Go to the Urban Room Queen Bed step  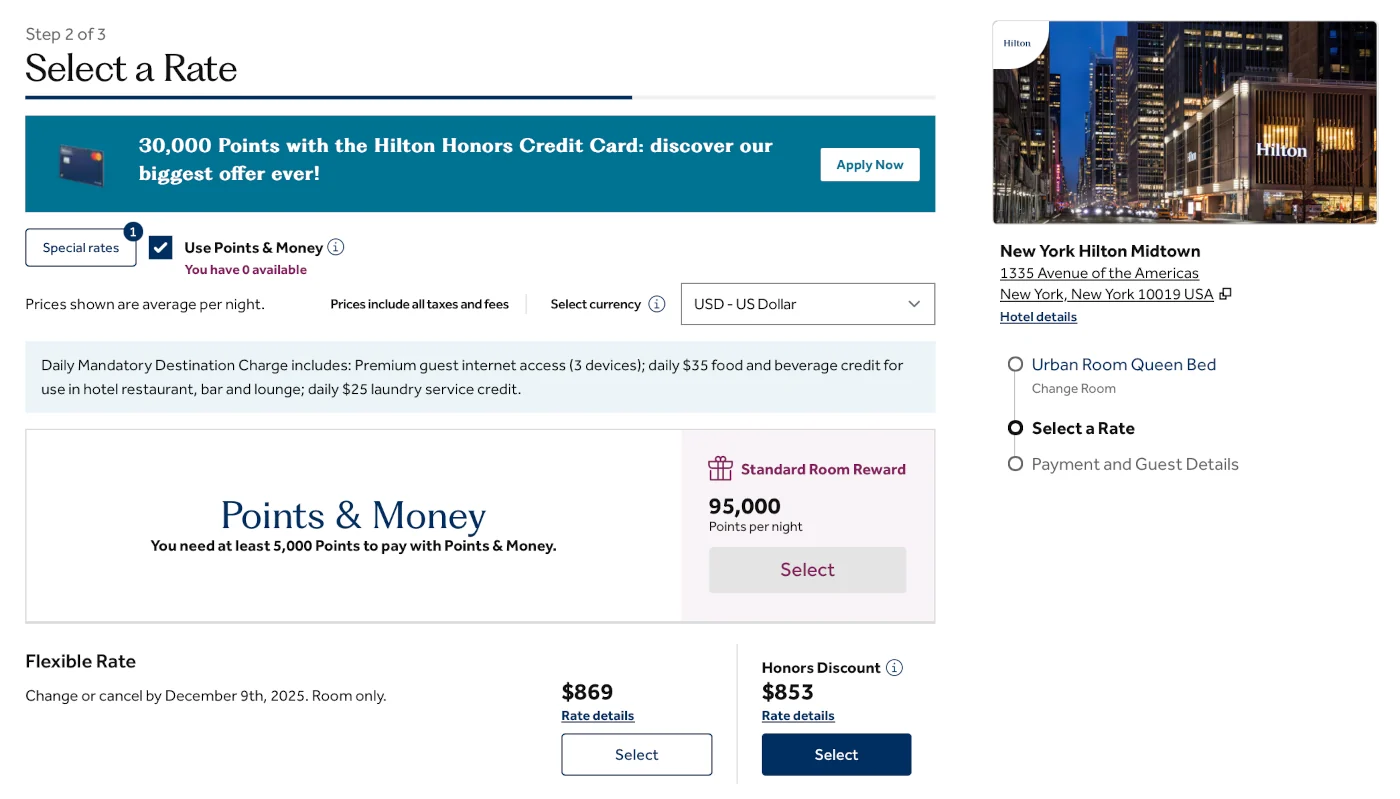(1124, 365)
